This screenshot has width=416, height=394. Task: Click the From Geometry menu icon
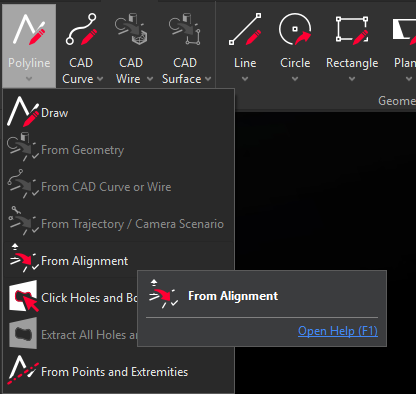tap(23, 147)
